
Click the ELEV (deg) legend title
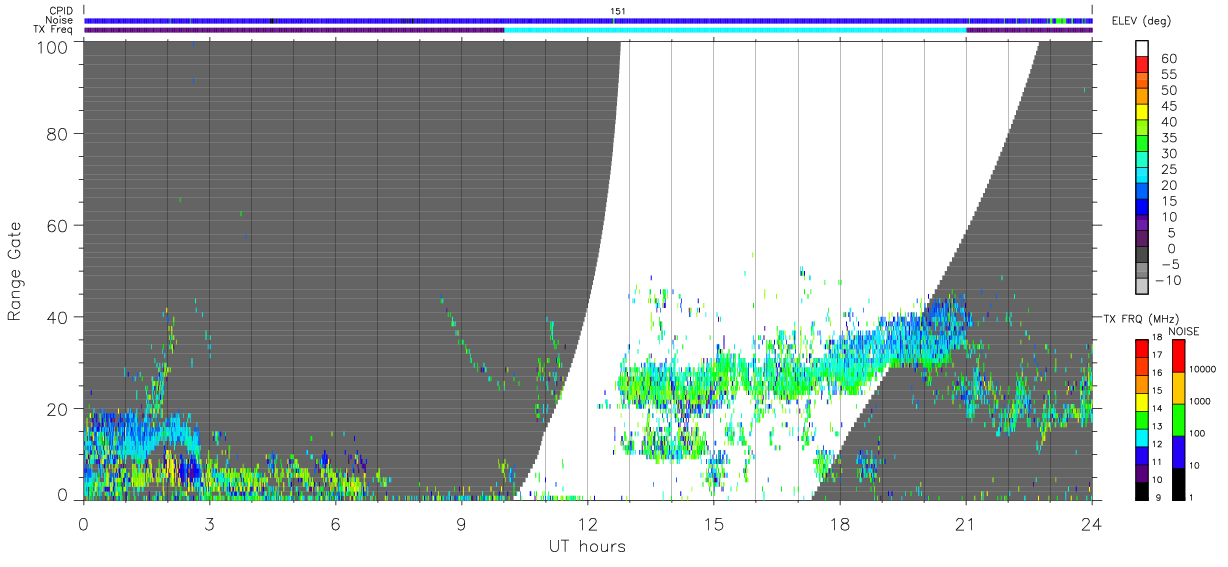pos(1142,21)
